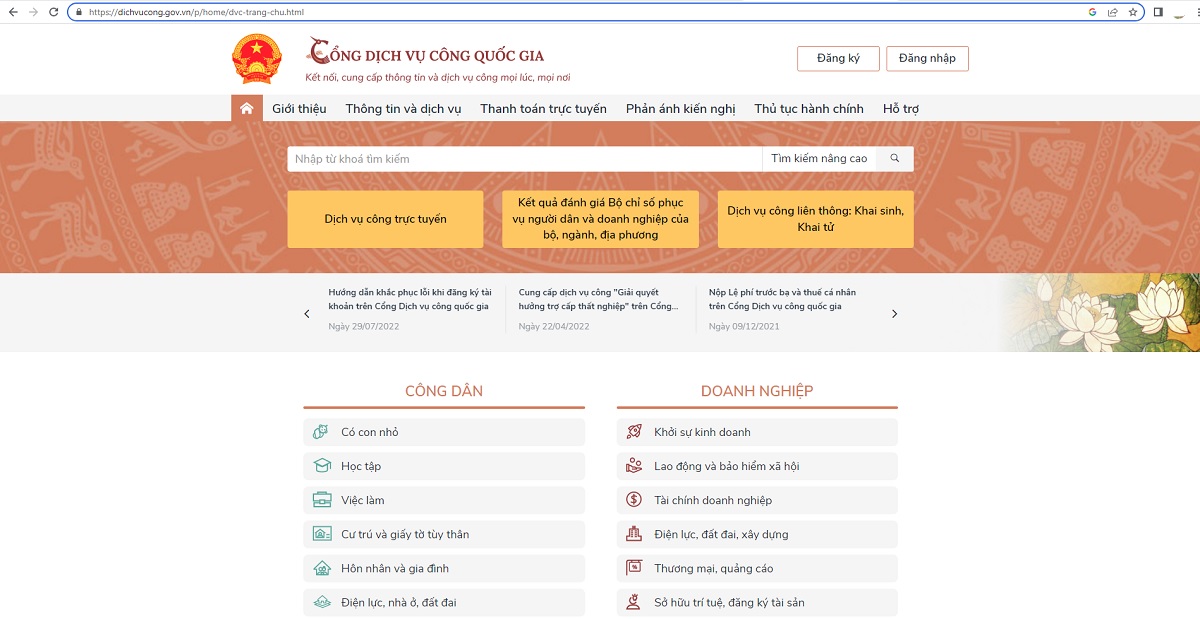Open the browser side panel icon
This screenshot has height=619, width=1200.
click(1158, 12)
